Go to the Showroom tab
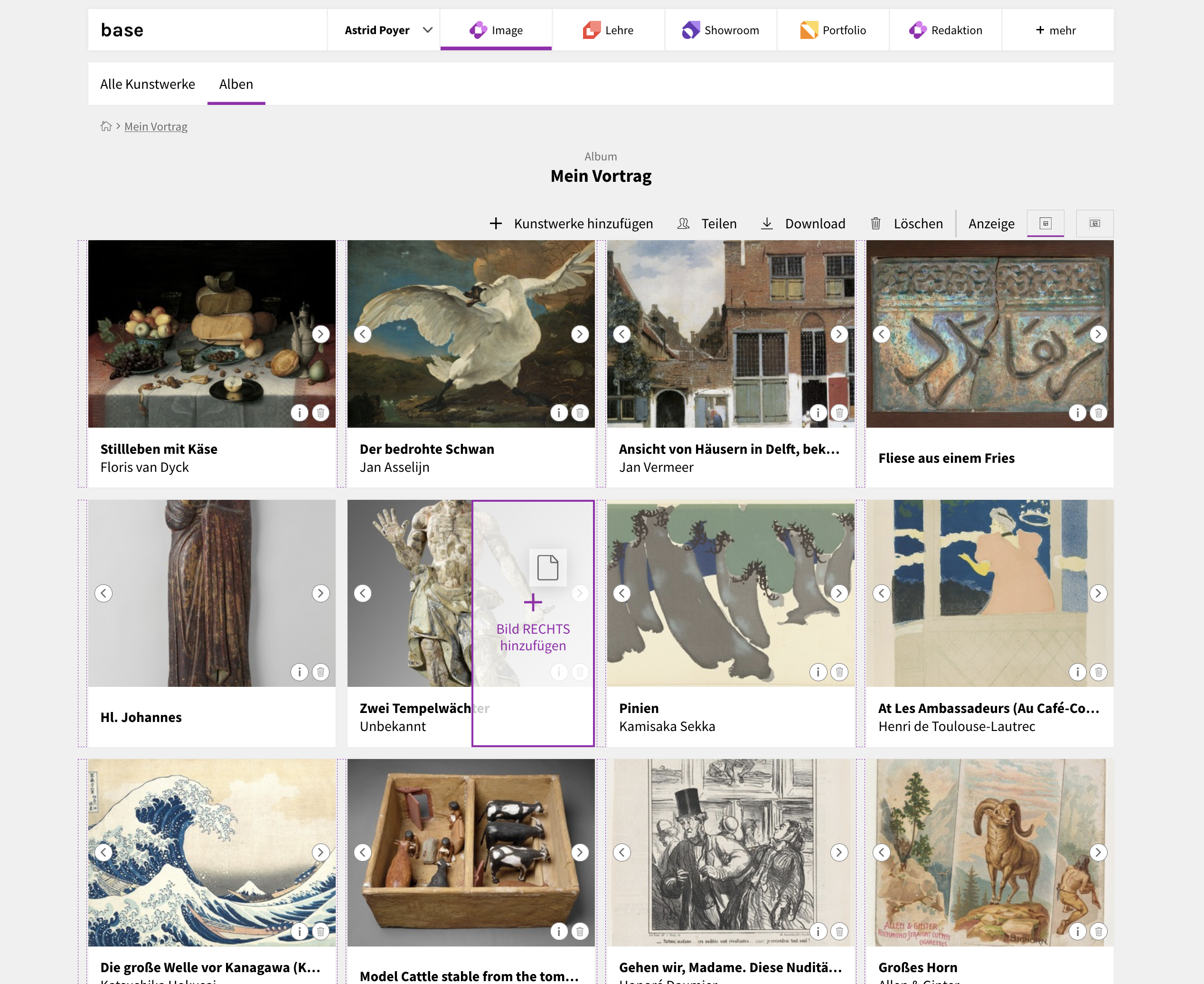 click(721, 30)
